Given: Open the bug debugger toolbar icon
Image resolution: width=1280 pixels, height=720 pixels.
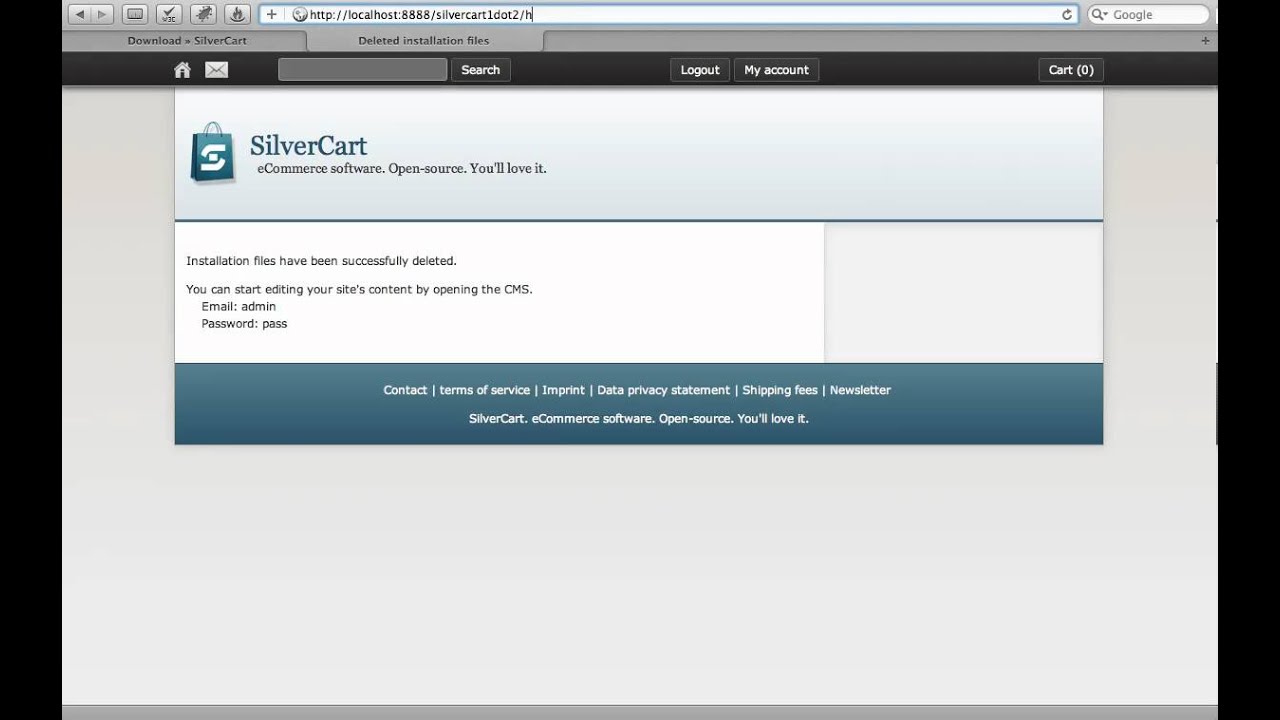Looking at the screenshot, I should click(x=203, y=14).
